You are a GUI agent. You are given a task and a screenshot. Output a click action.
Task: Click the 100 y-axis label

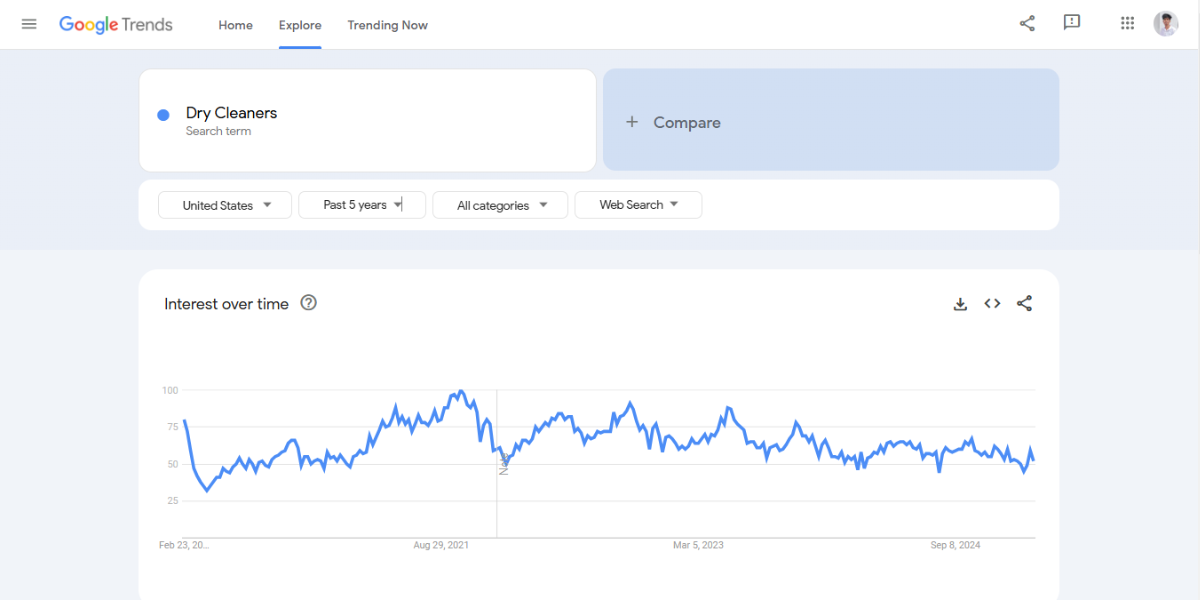[169, 390]
